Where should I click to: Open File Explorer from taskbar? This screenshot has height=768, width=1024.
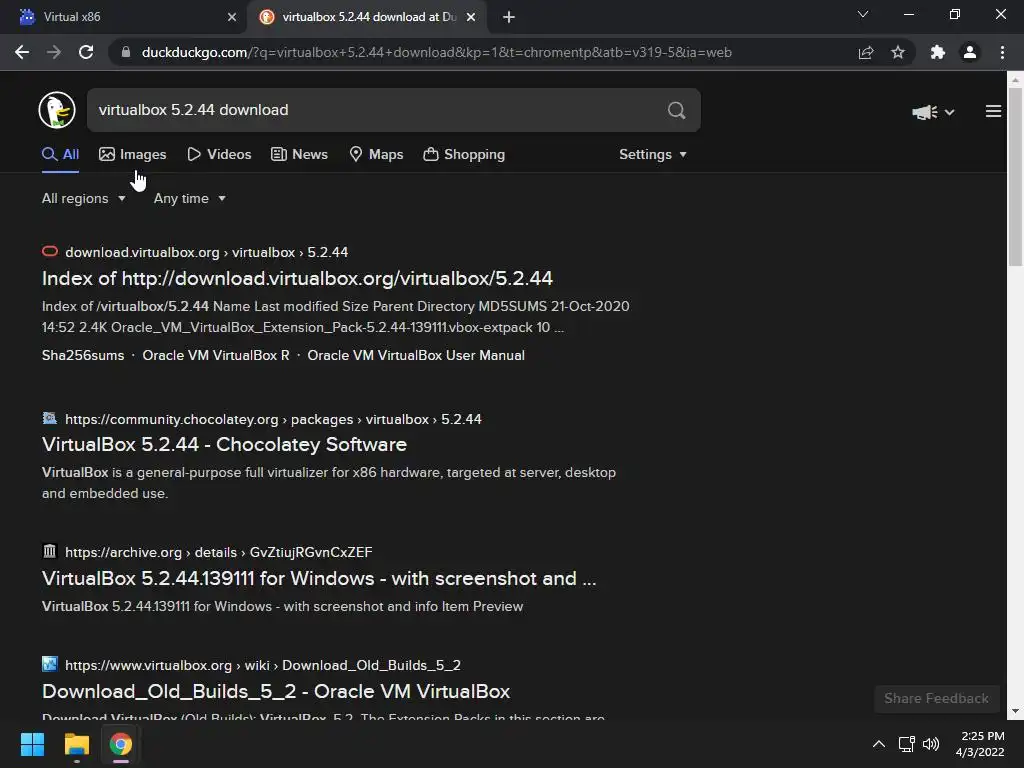[76, 744]
